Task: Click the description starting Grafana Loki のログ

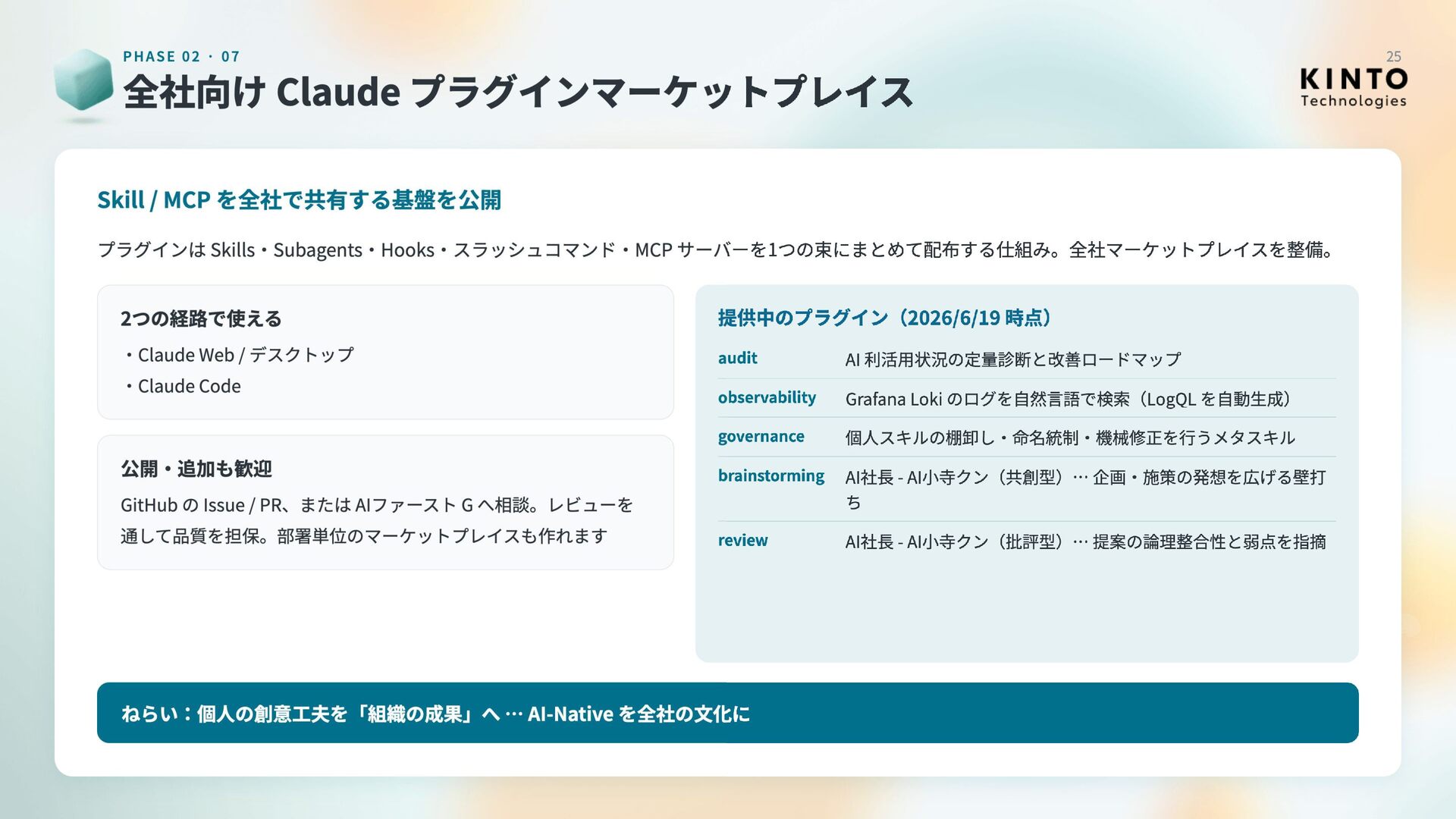Action: 1068,399
